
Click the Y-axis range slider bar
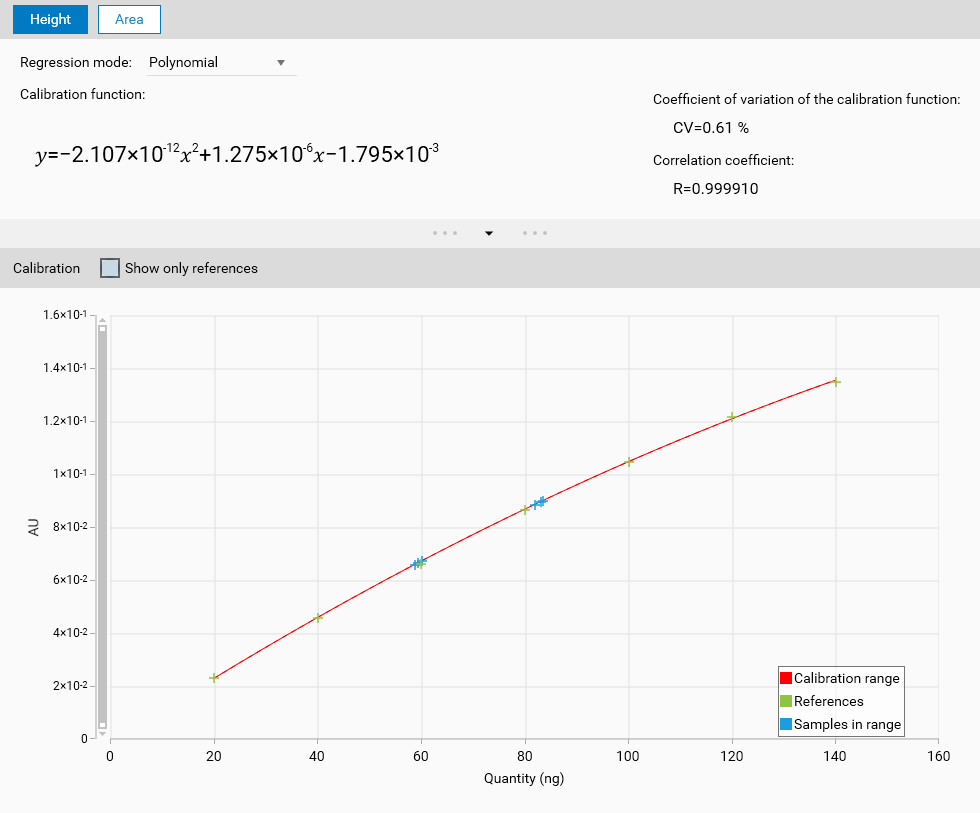tap(102, 526)
